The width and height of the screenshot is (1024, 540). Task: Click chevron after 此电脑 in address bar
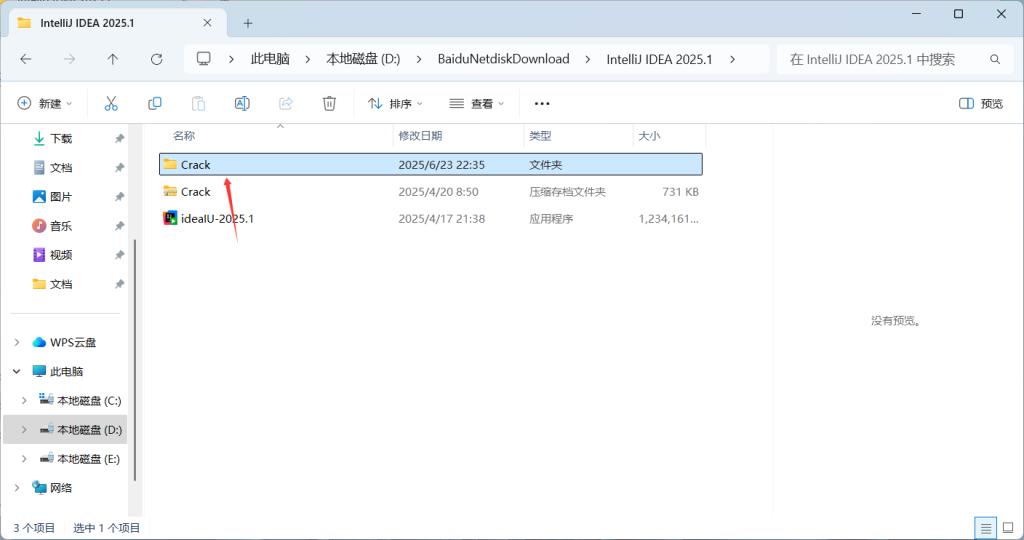tap(308, 59)
